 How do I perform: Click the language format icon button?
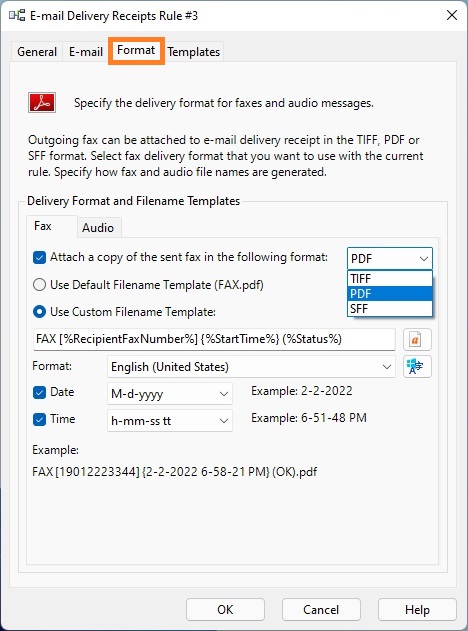(417, 366)
